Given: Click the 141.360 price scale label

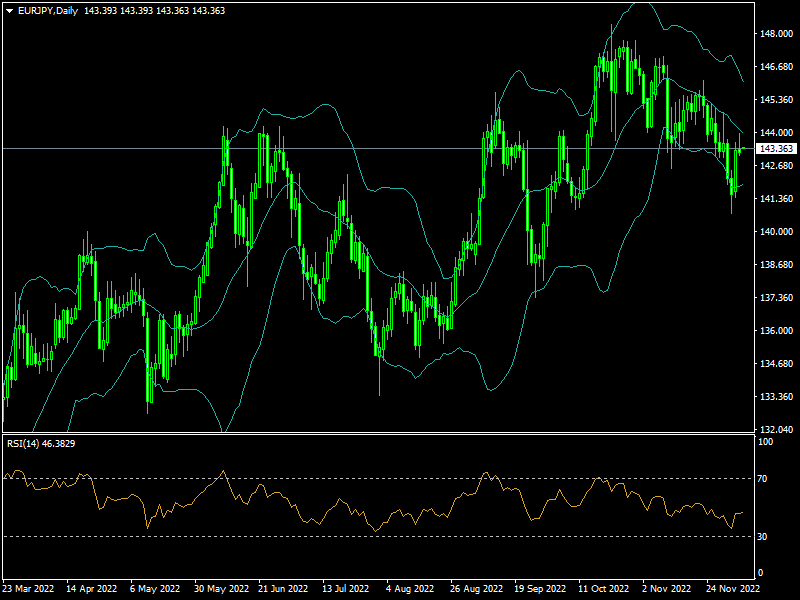Looking at the screenshot, I should [x=776, y=198].
